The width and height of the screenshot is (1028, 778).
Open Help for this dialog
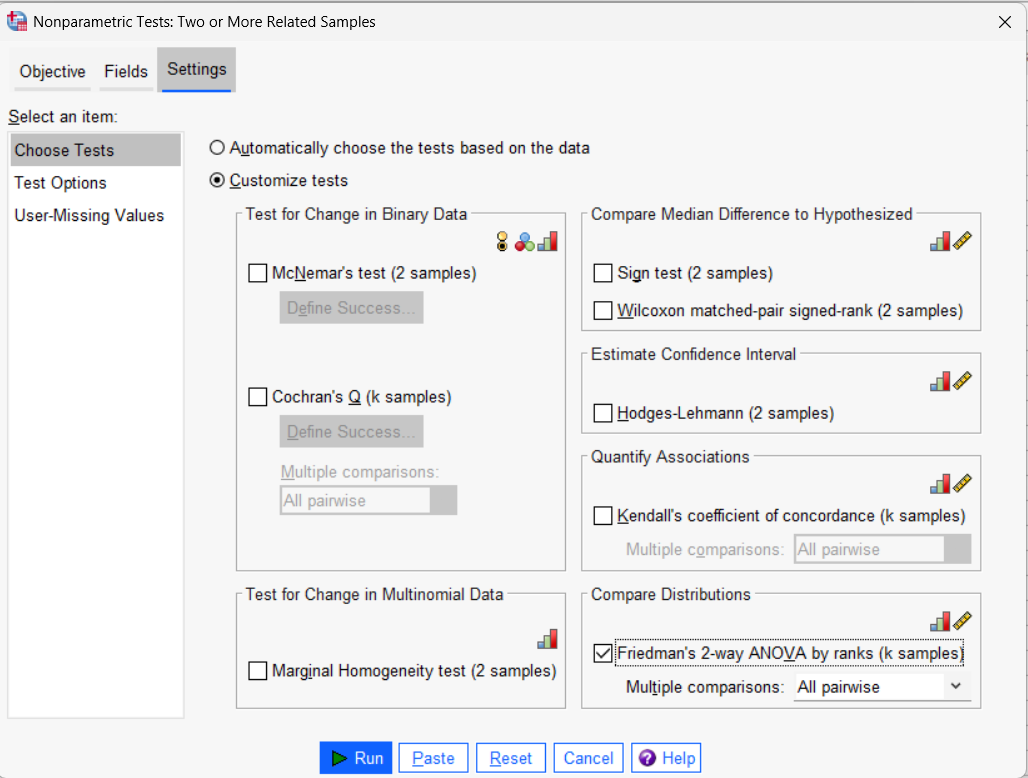point(665,757)
